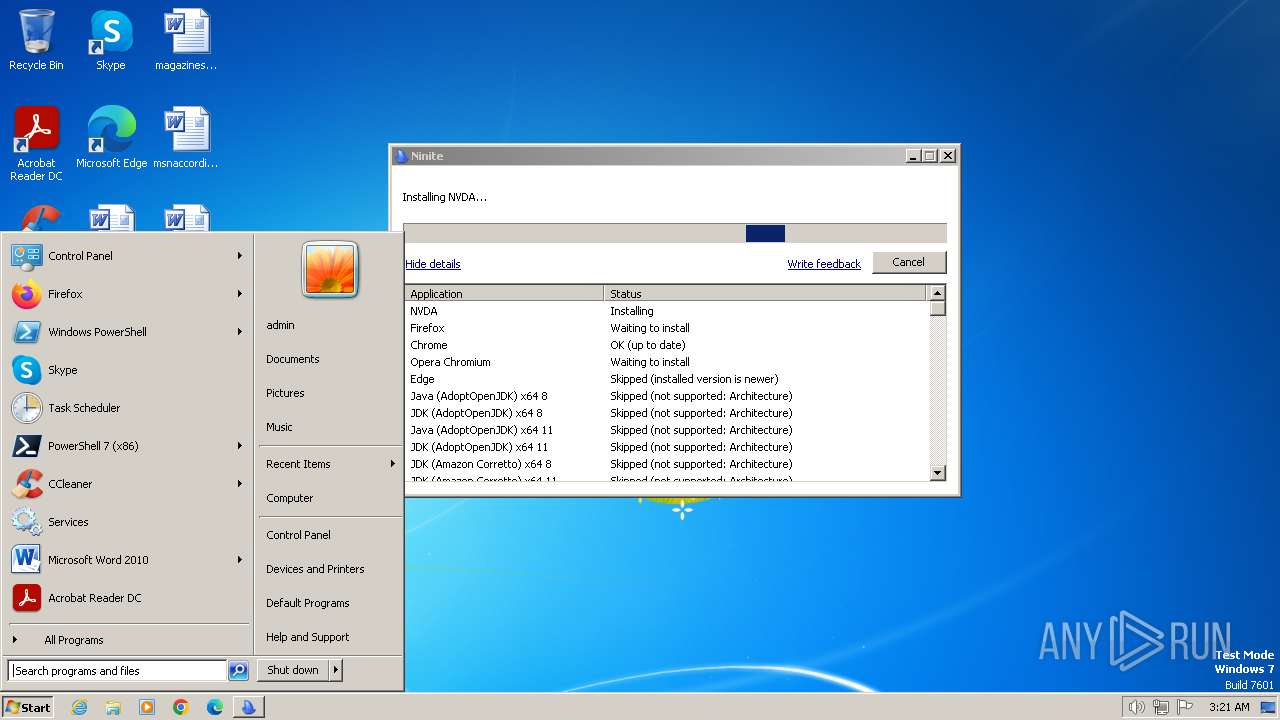Click the Show desktop button on taskbar
The image size is (1280, 720).
coord(1268,707)
